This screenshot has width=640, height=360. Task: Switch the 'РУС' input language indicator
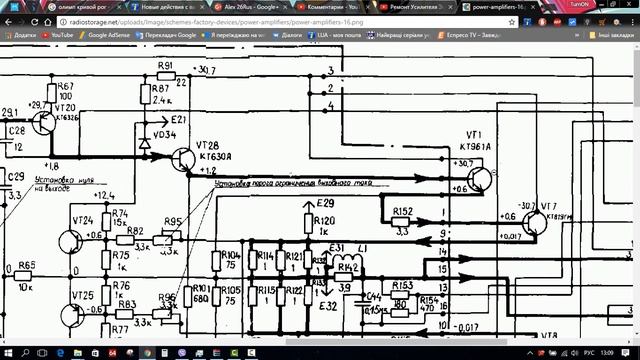[589, 353]
